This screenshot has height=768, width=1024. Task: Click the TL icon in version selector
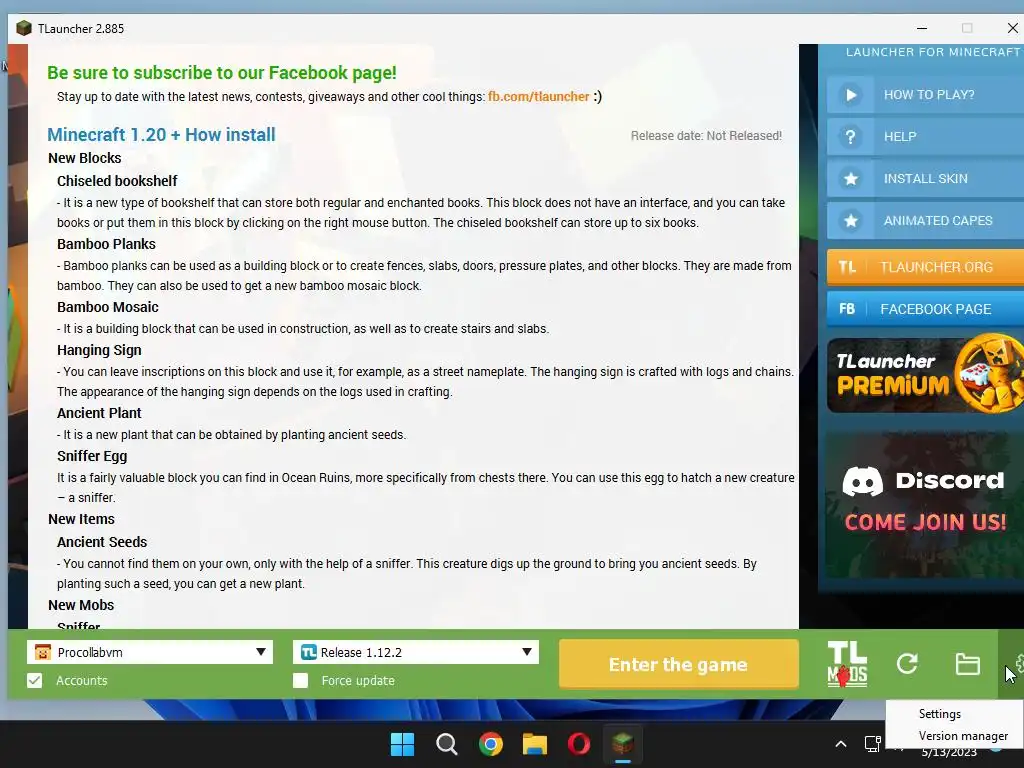tap(309, 652)
